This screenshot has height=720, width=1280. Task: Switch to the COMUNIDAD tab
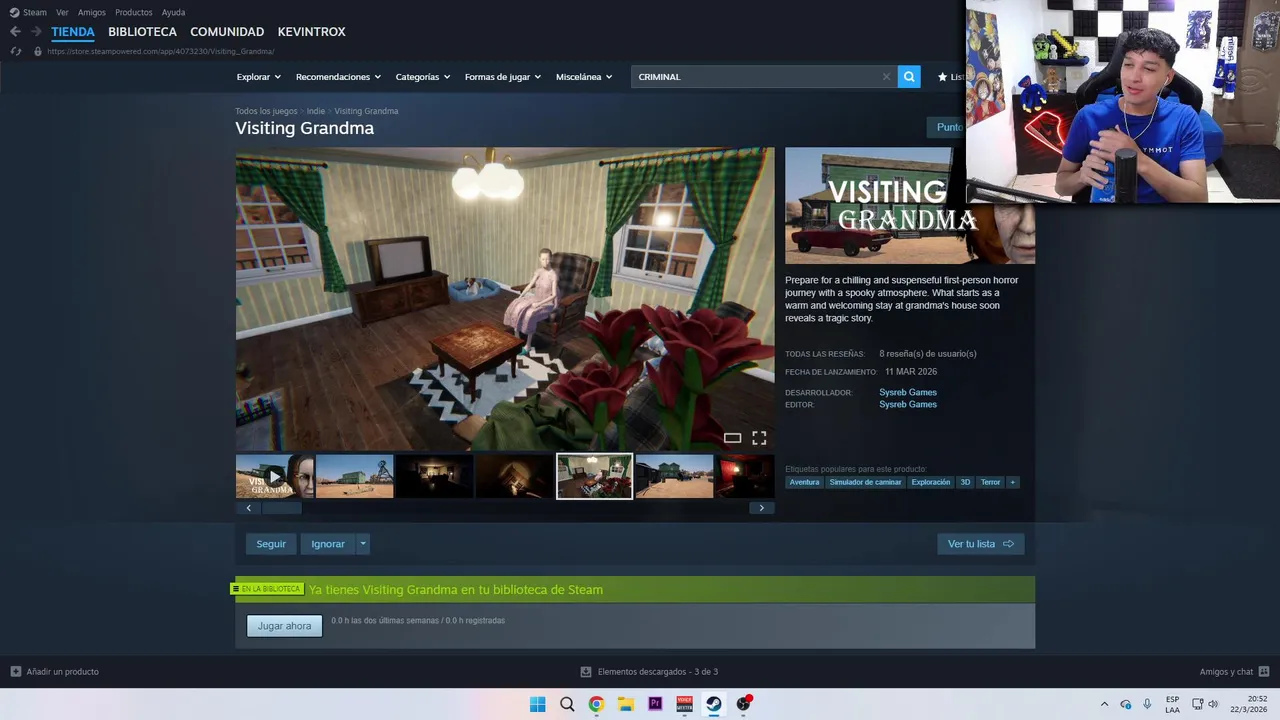point(227,32)
